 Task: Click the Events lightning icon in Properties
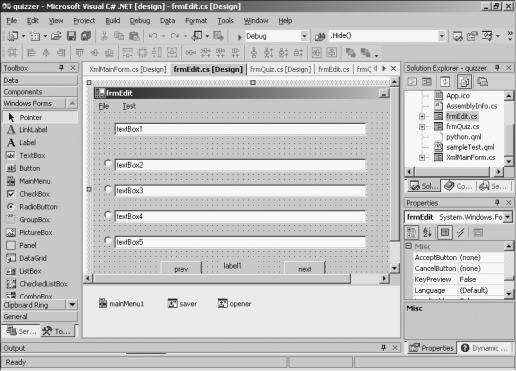pyautogui.click(x=461, y=232)
